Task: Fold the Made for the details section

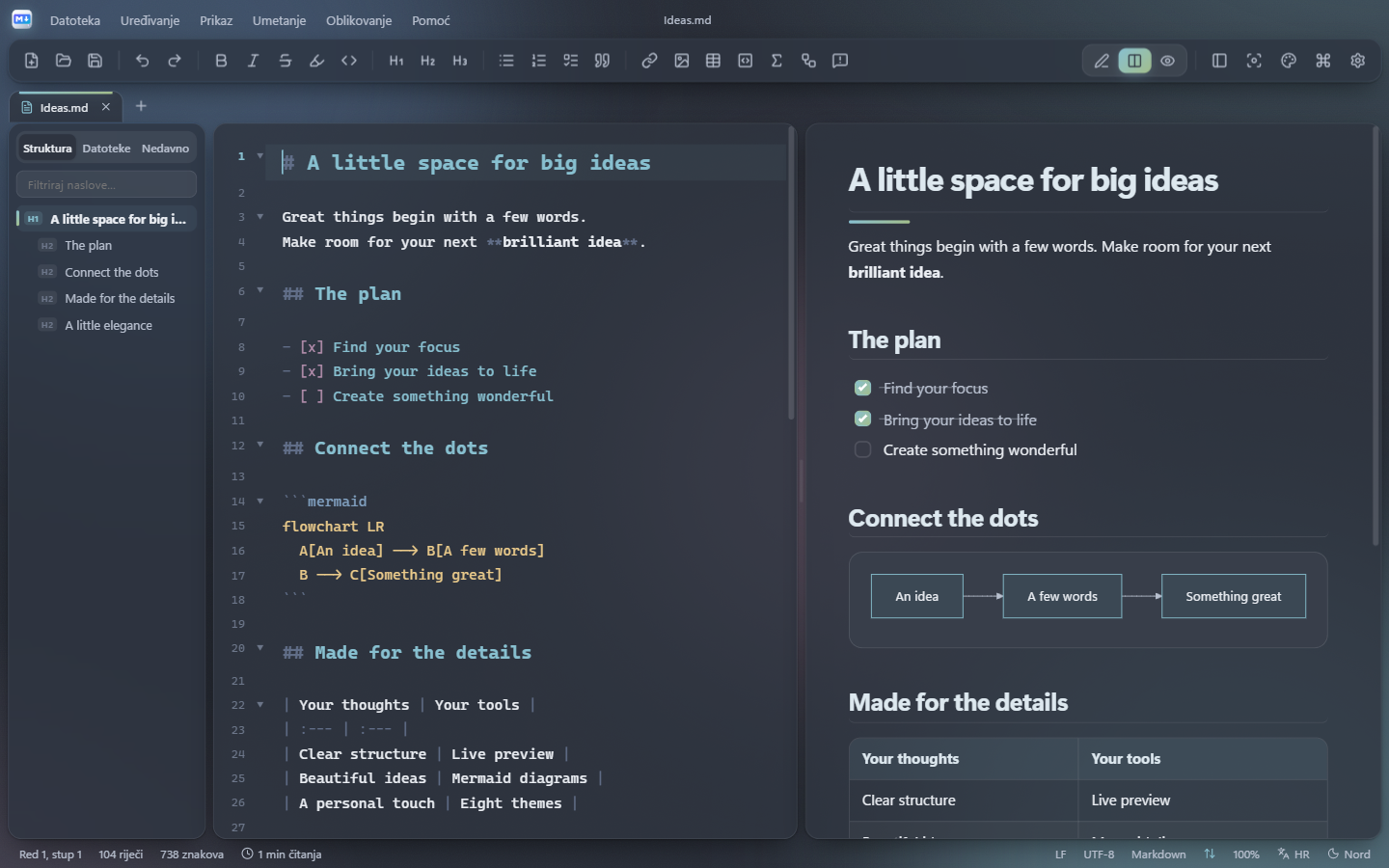Action: click(259, 647)
